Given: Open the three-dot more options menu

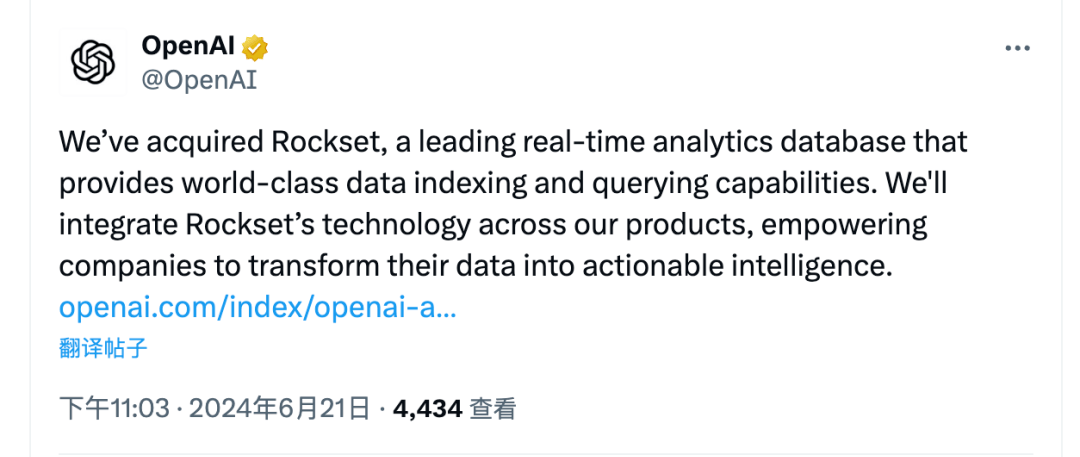Looking at the screenshot, I should (x=1017, y=49).
